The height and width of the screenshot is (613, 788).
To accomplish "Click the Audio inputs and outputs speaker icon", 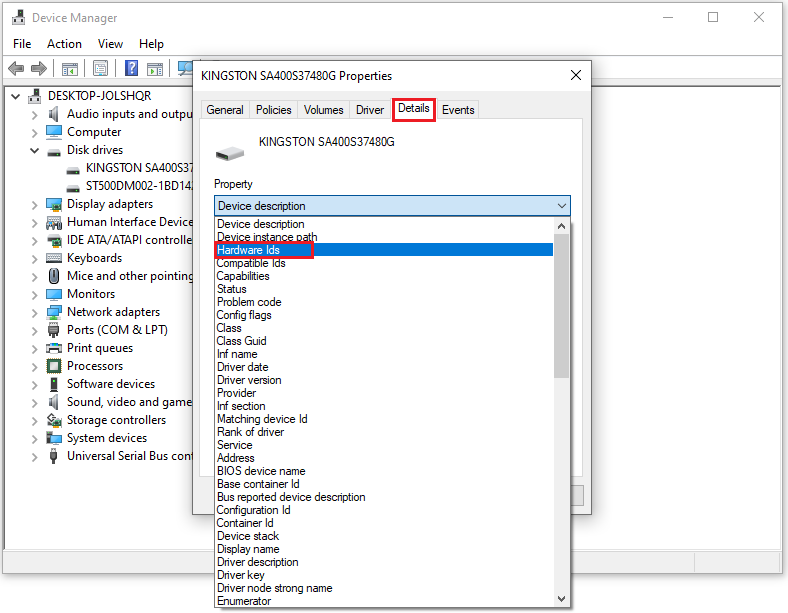I will pos(53,114).
